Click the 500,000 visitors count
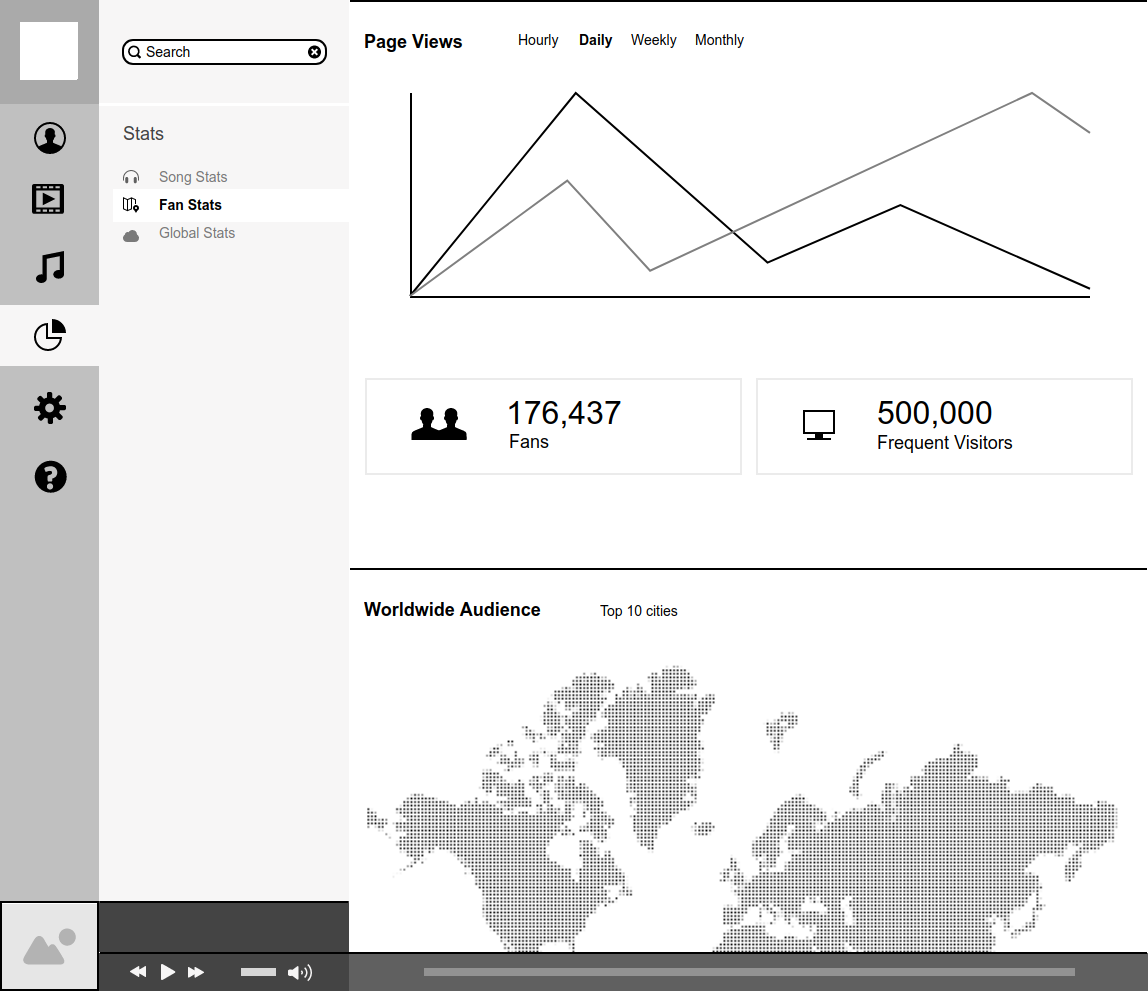Viewport: 1148px width, 991px height. click(934, 413)
